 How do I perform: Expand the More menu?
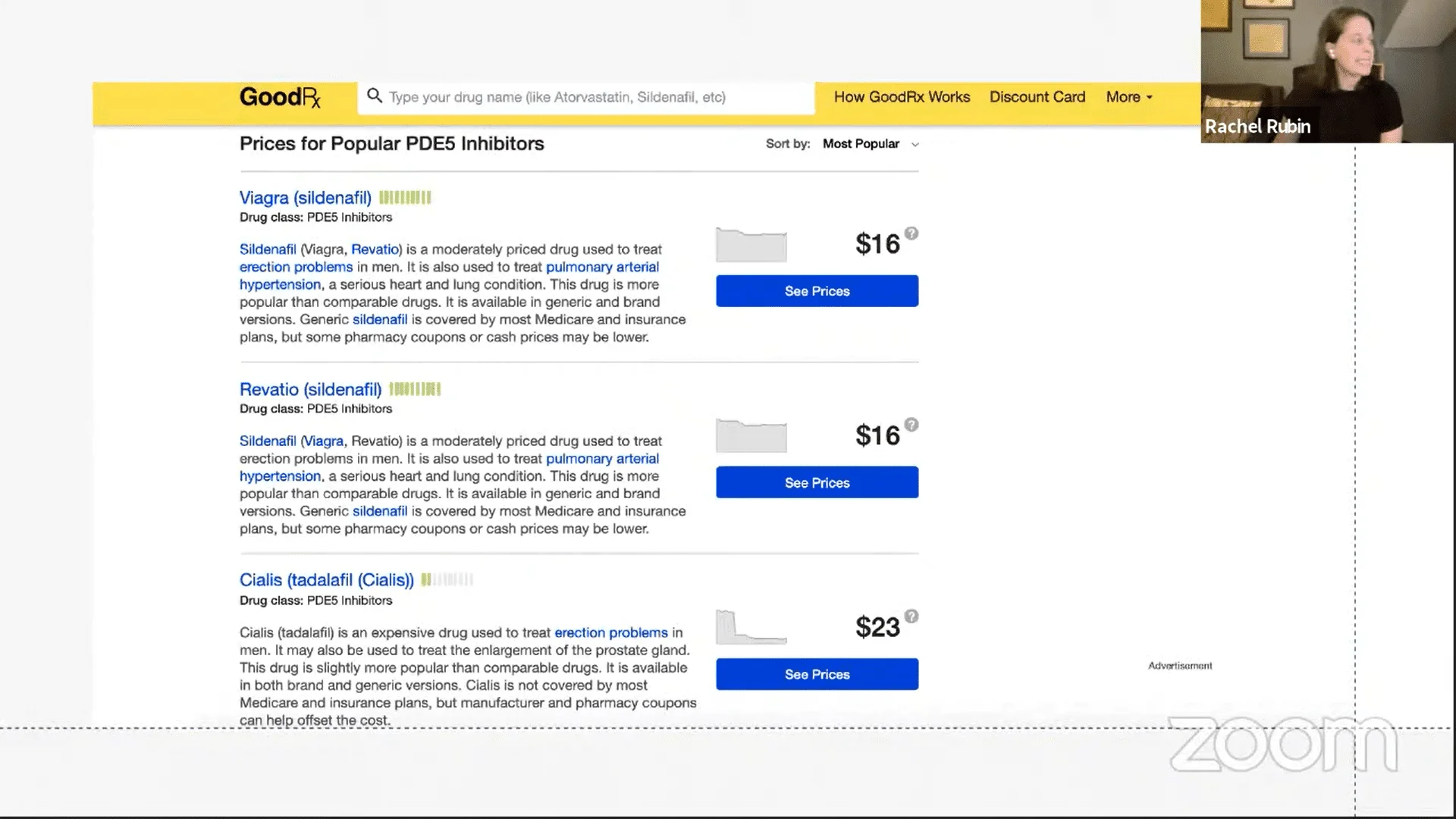point(1128,97)
